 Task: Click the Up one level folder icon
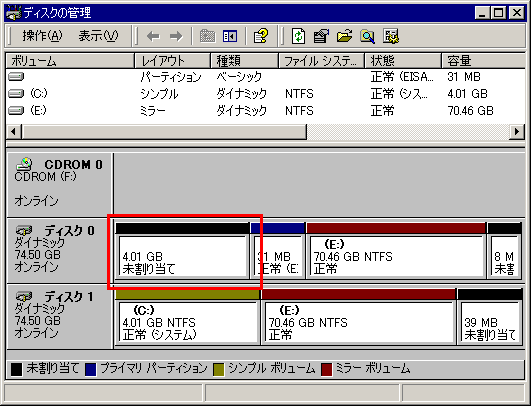(x=207, y=36)
